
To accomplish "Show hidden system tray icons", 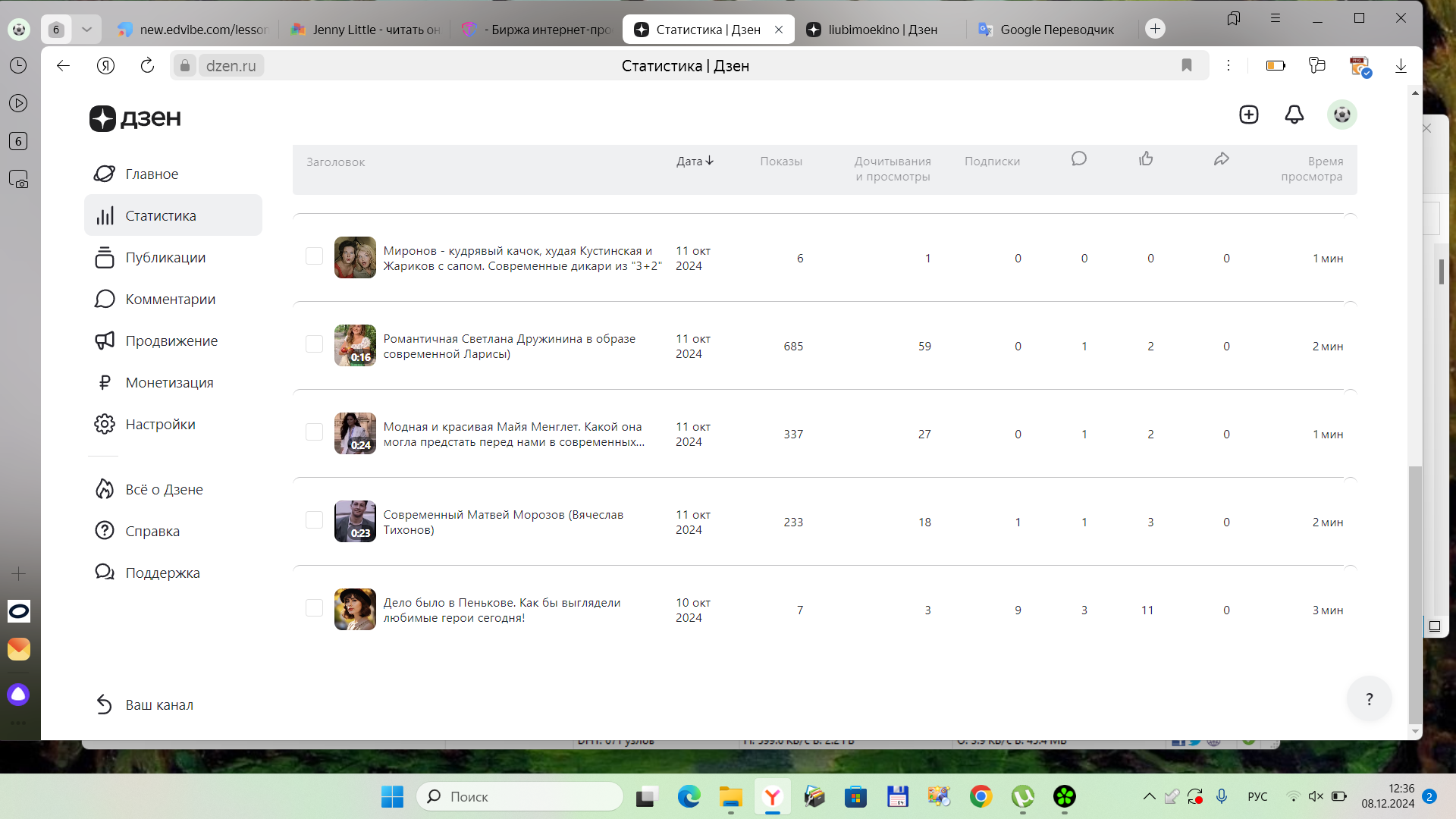I will pyautogui.click(x=1149, y=796).
